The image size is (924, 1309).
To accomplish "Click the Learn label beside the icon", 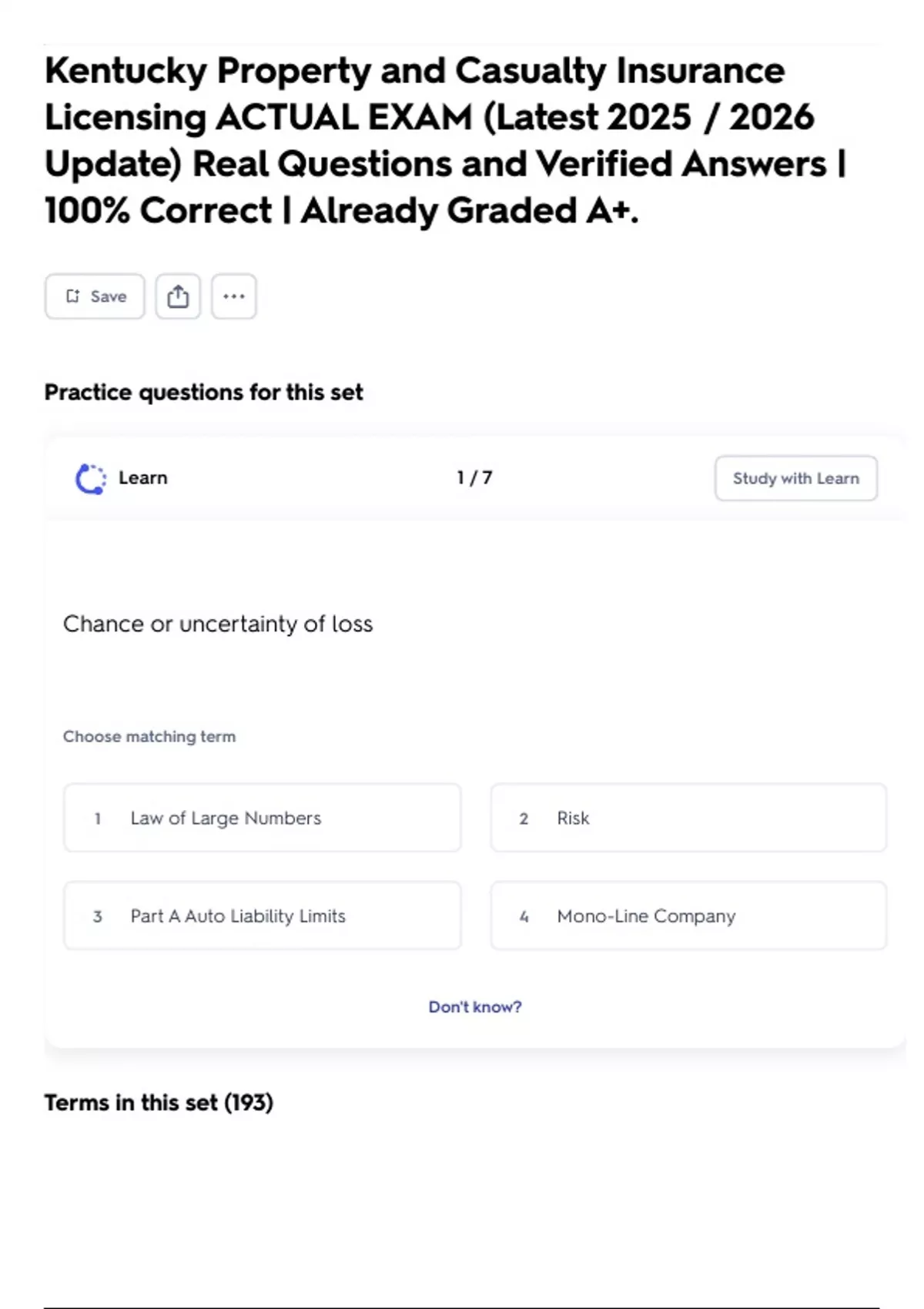I will pos(143,478).
